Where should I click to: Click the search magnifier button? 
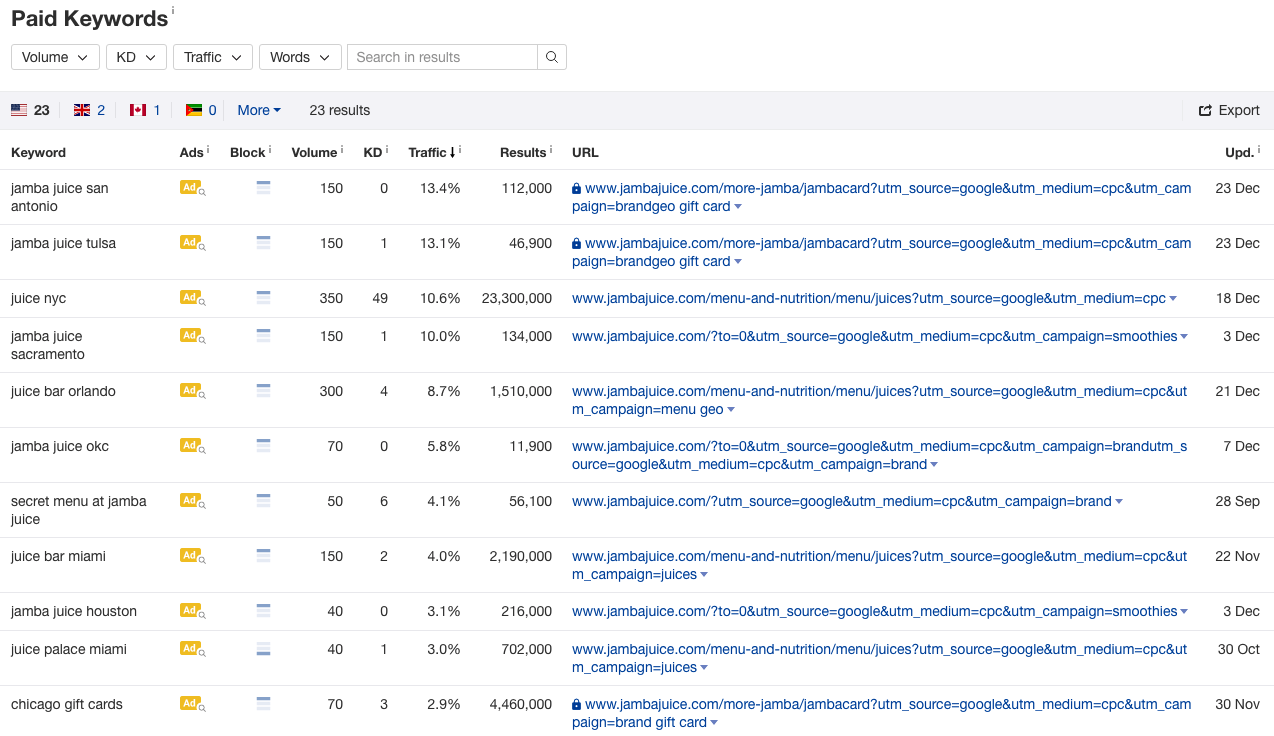click(x=552, y=57)
